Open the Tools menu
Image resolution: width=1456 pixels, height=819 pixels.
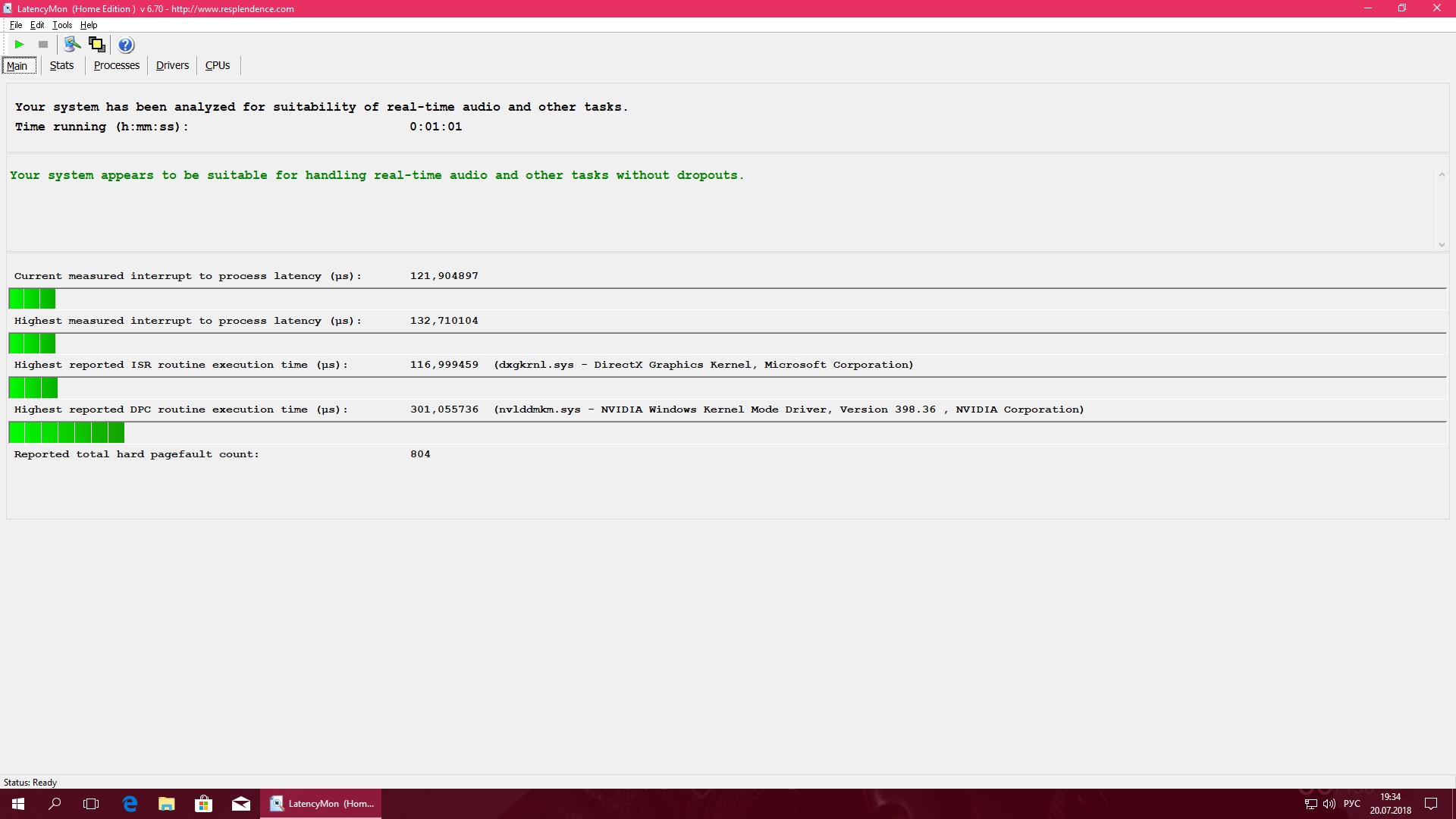coord(62,25)
